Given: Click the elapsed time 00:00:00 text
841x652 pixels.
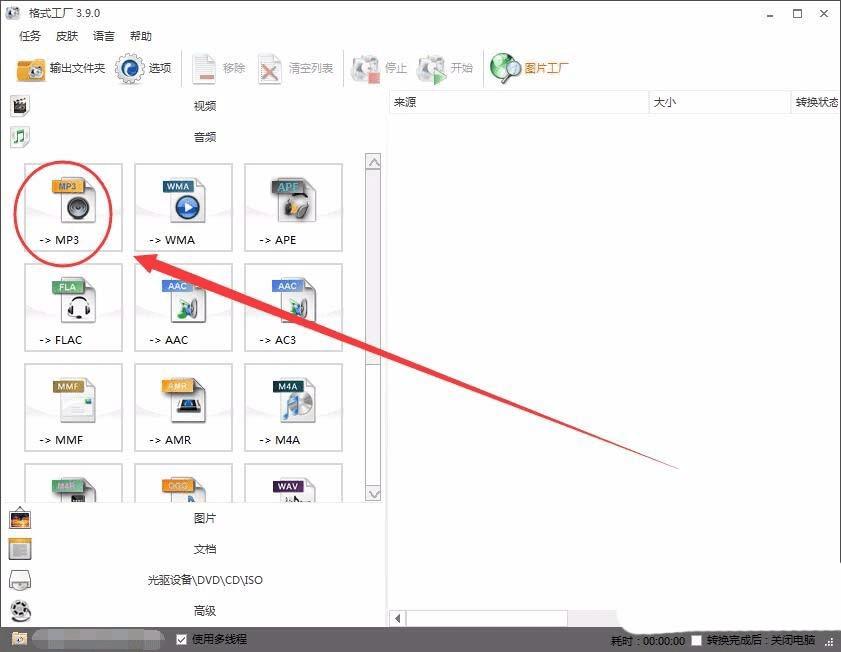Looking at the screenshot, I should (x=664, y=641).
